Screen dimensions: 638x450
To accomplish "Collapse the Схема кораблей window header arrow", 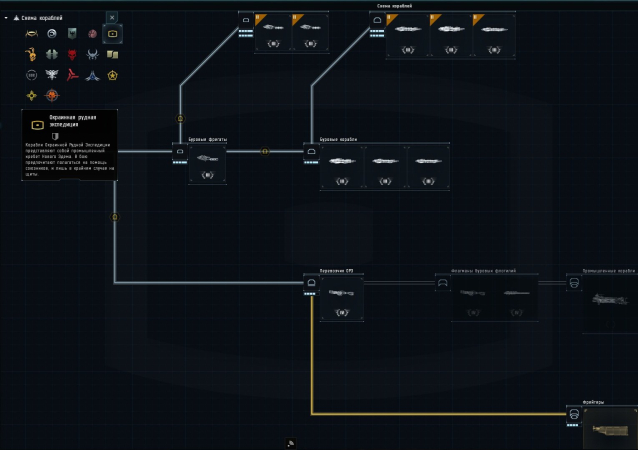I will (x=6, y=18).
